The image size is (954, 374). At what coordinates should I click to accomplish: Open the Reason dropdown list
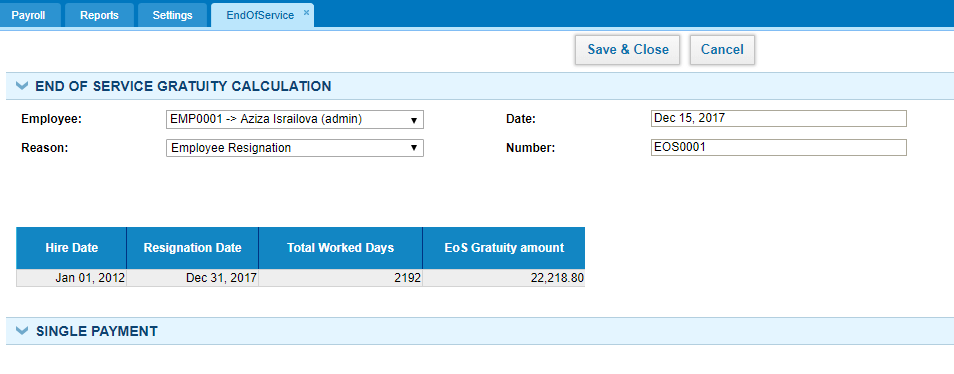click(x=294, y=148)
